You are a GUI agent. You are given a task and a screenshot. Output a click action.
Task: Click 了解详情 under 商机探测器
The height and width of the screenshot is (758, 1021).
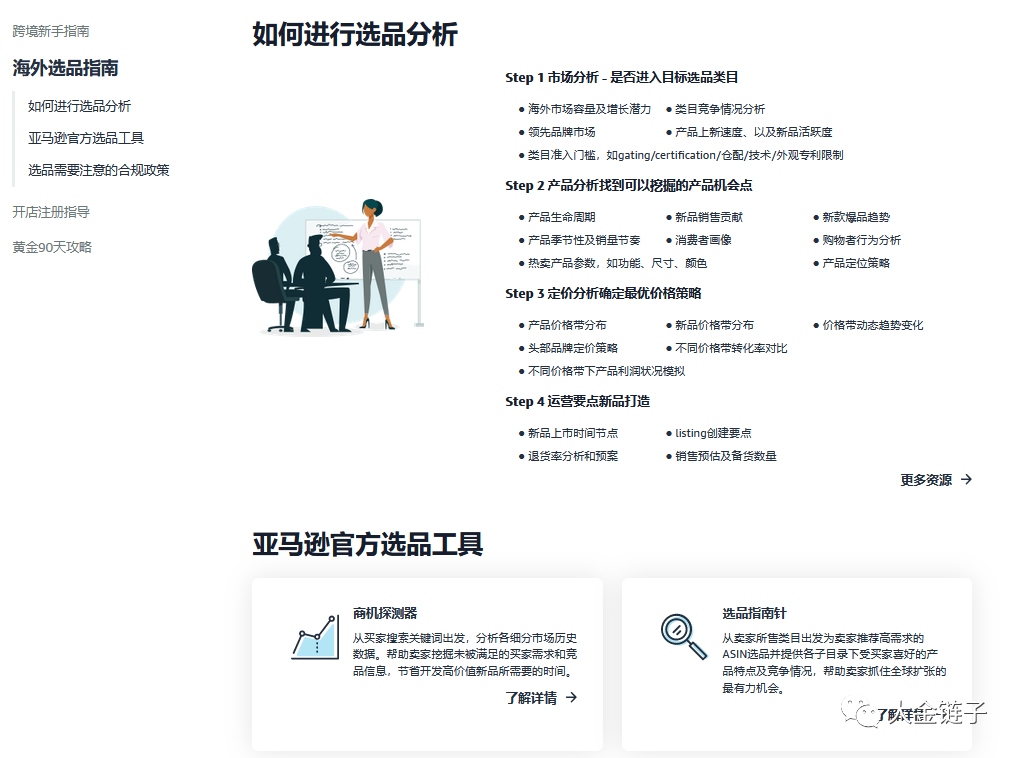(531, 698)
